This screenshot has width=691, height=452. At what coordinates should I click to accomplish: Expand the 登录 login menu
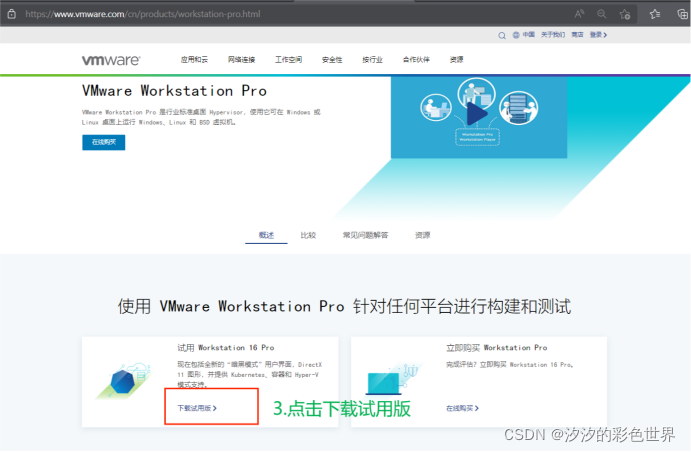pos(598,34)
